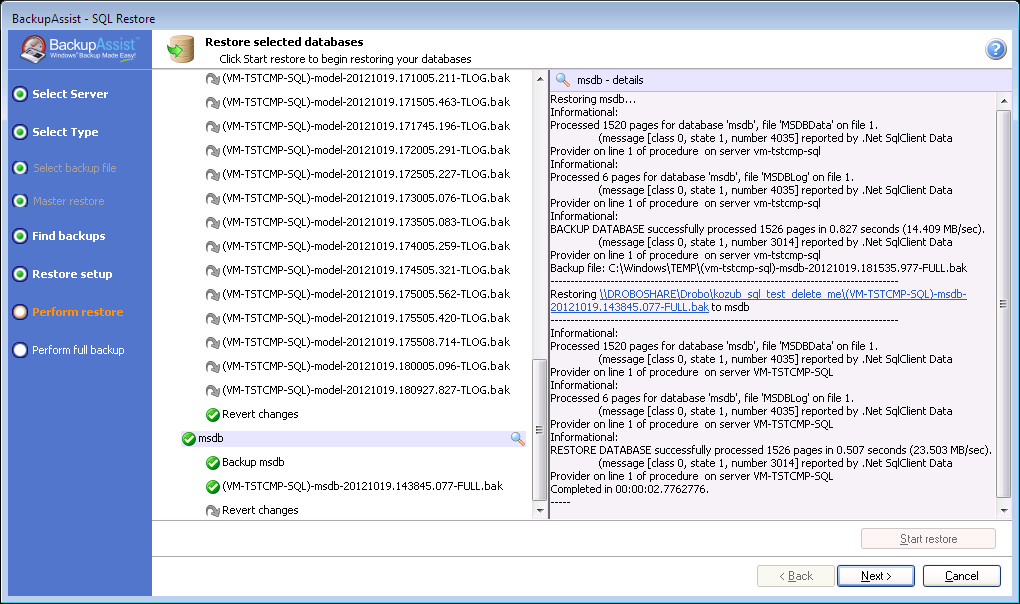
Task: Click the Cancel button
Action: pyautogui.click(x=961, y=576)
